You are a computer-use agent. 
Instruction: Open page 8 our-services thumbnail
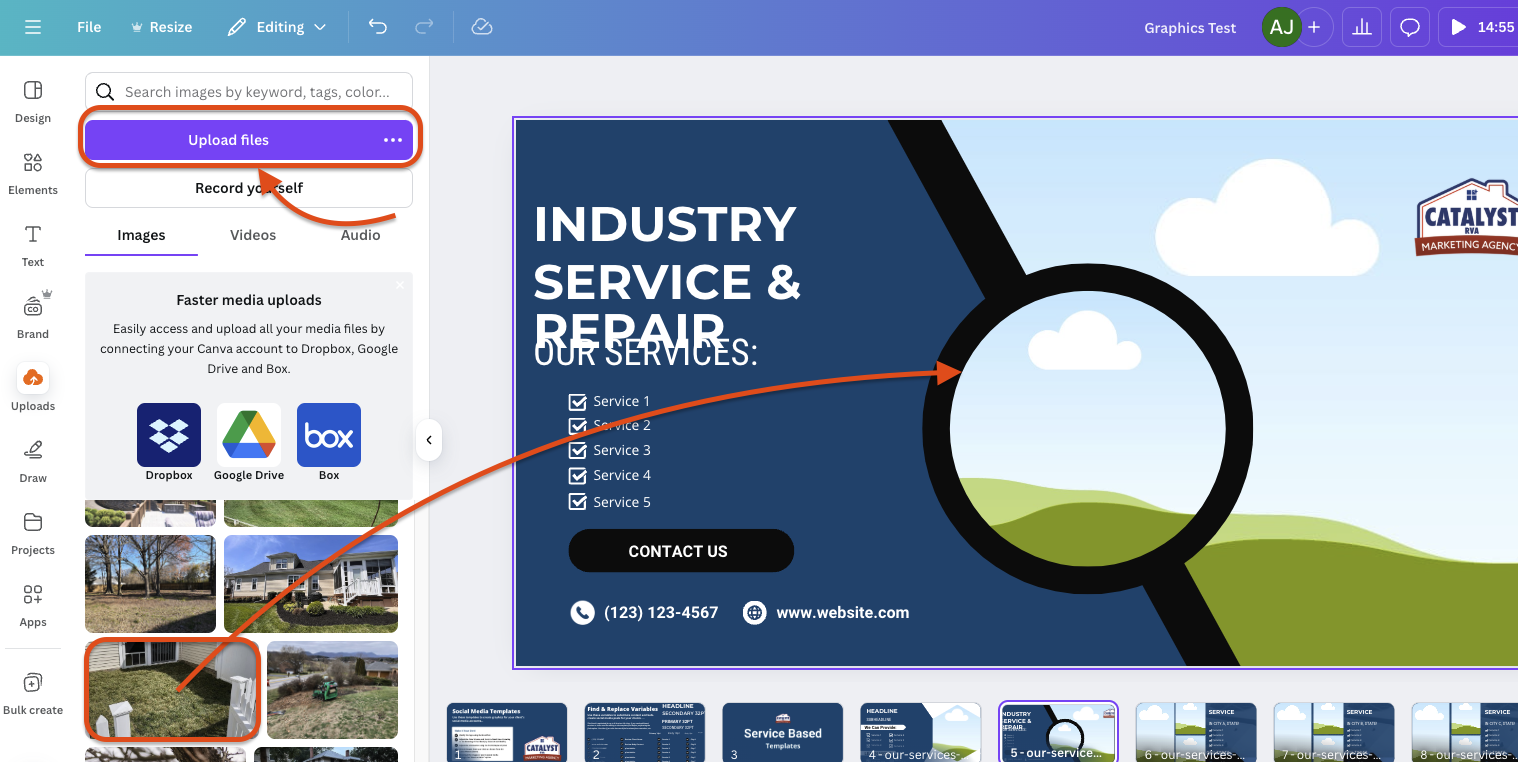pyautogui.click(x=1465, y=732)
